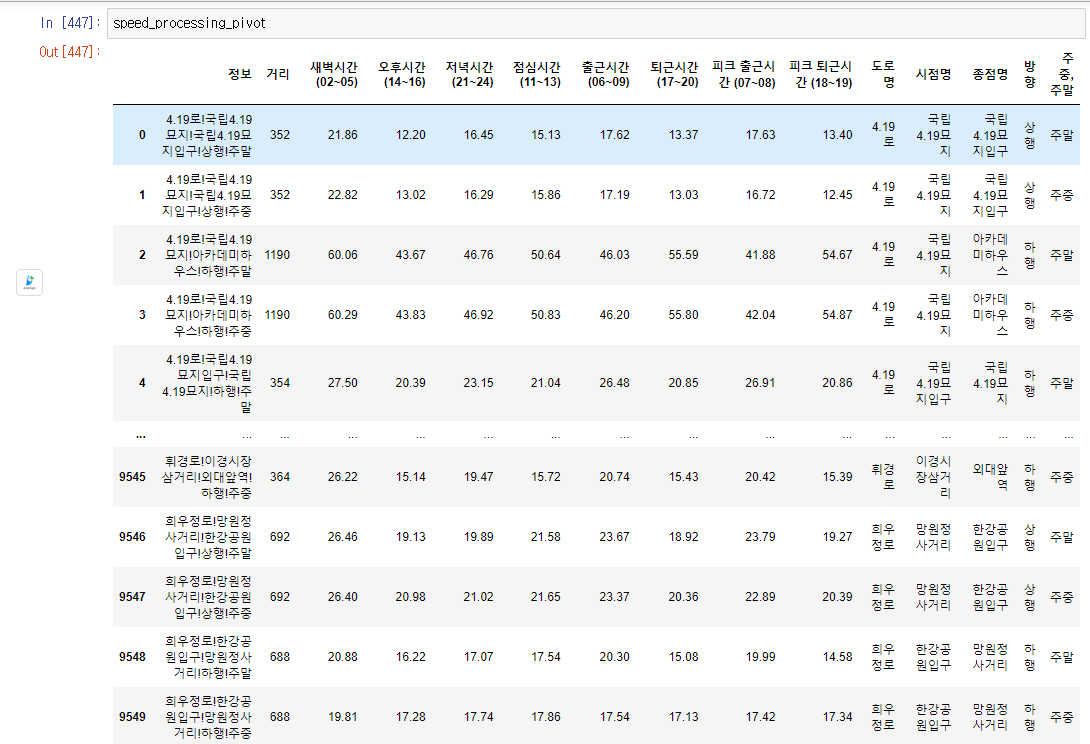The height and width of the screenshot is (744, 1090).
Task: Select the 피크 퇴근시간 (18~19) header
Action: (821, 74)
